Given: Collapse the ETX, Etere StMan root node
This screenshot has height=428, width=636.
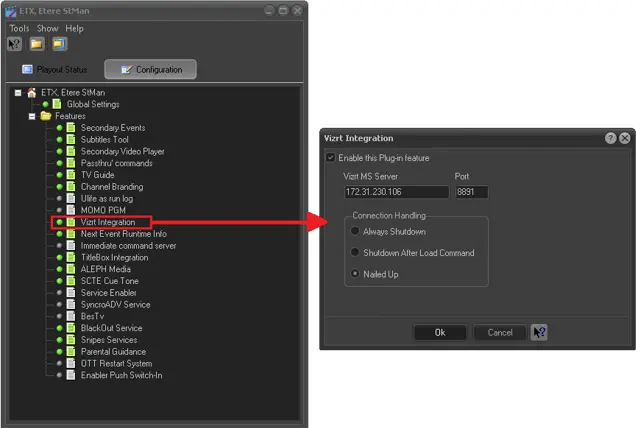Looking at the screenshot, I should point(18,92).
